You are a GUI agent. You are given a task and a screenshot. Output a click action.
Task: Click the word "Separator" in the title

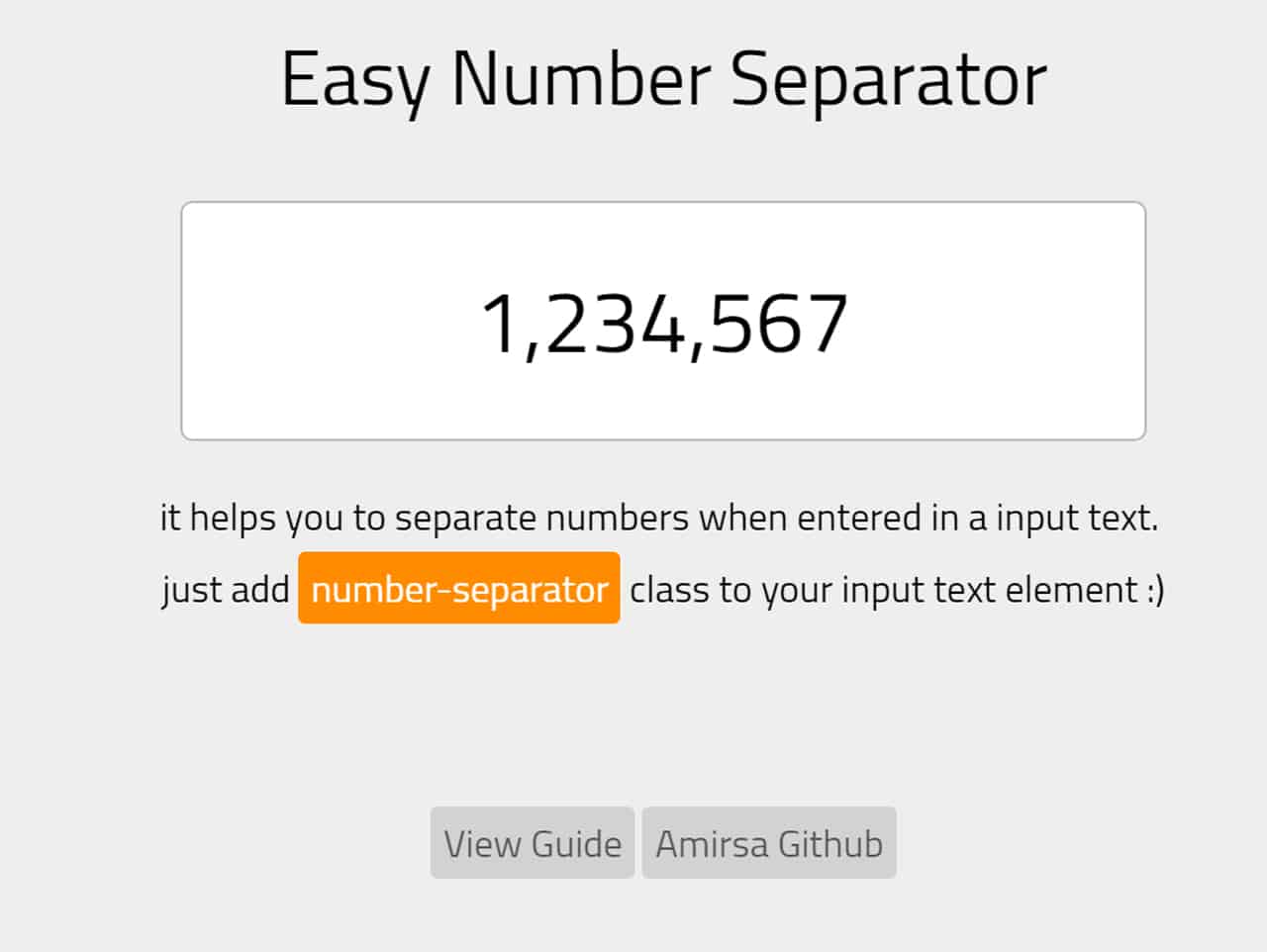point(888,79)
